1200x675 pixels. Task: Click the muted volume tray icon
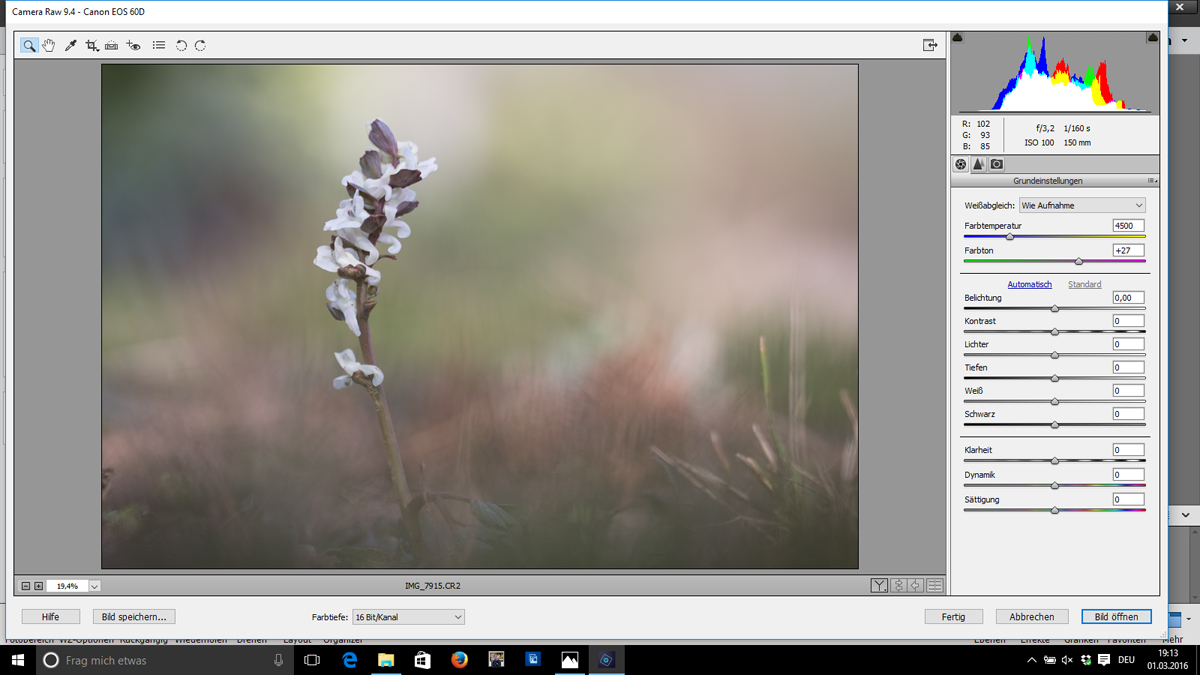click(1067, 660)
